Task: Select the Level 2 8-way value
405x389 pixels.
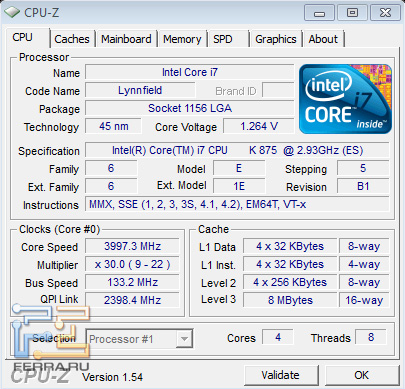Action: click(x=364, y=282)
